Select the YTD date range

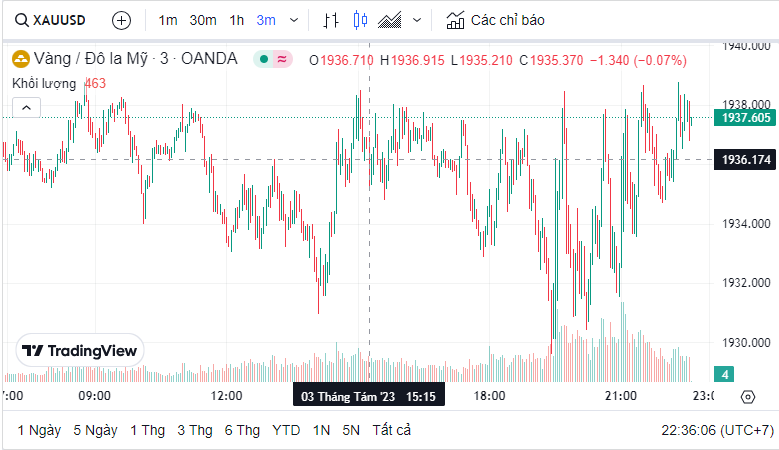(286, 430)
